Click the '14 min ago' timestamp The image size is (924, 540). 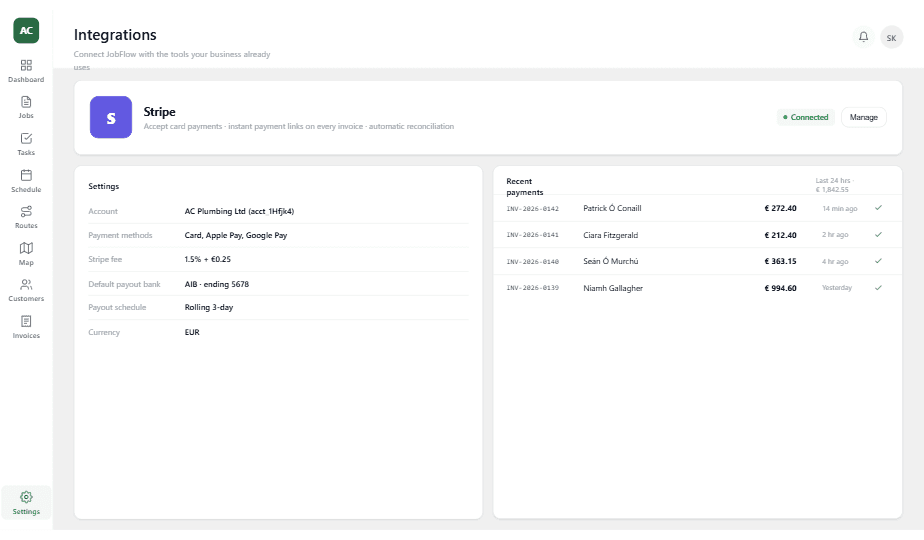click(x=840, y=209)
